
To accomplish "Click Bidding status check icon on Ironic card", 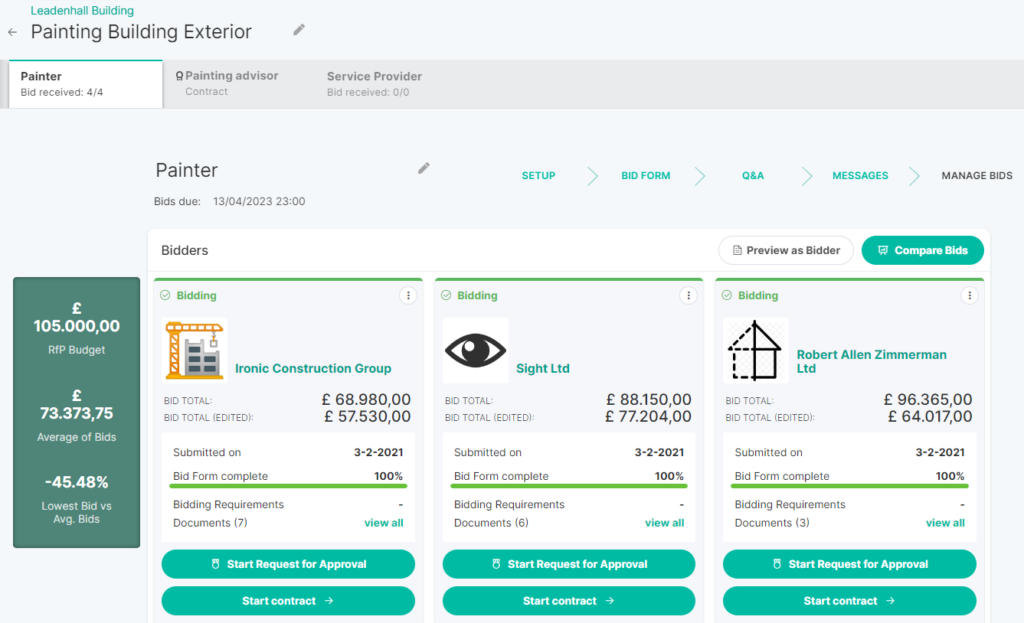I will point(166,295).
